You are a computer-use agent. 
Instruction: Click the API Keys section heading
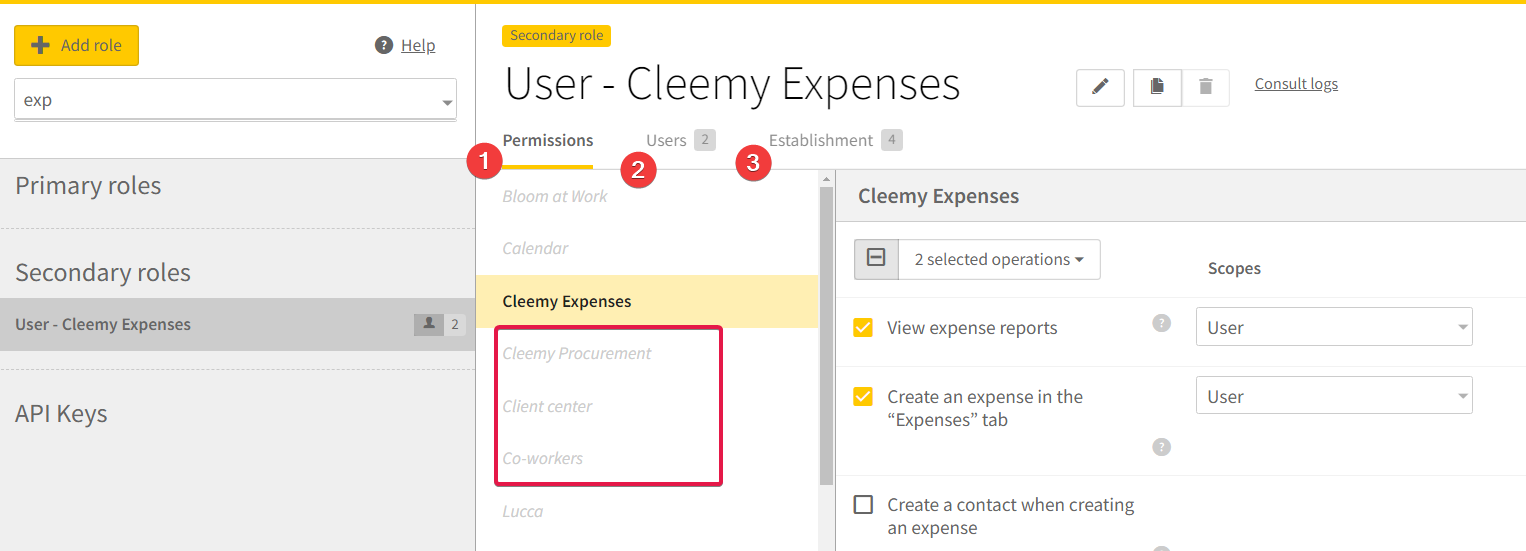tap(61, 414)
